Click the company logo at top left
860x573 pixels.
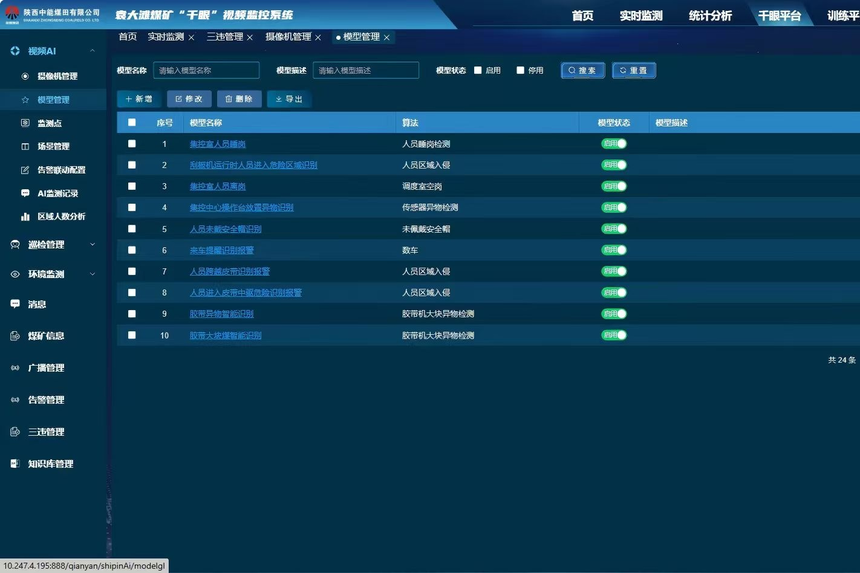(12, 14)
